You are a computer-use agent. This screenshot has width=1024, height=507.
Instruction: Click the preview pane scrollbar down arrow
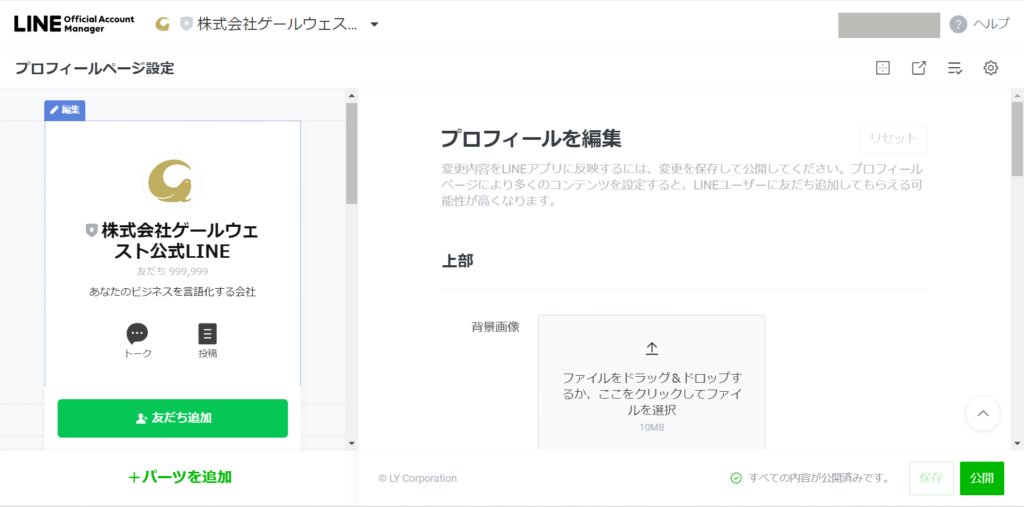point(351,442)
